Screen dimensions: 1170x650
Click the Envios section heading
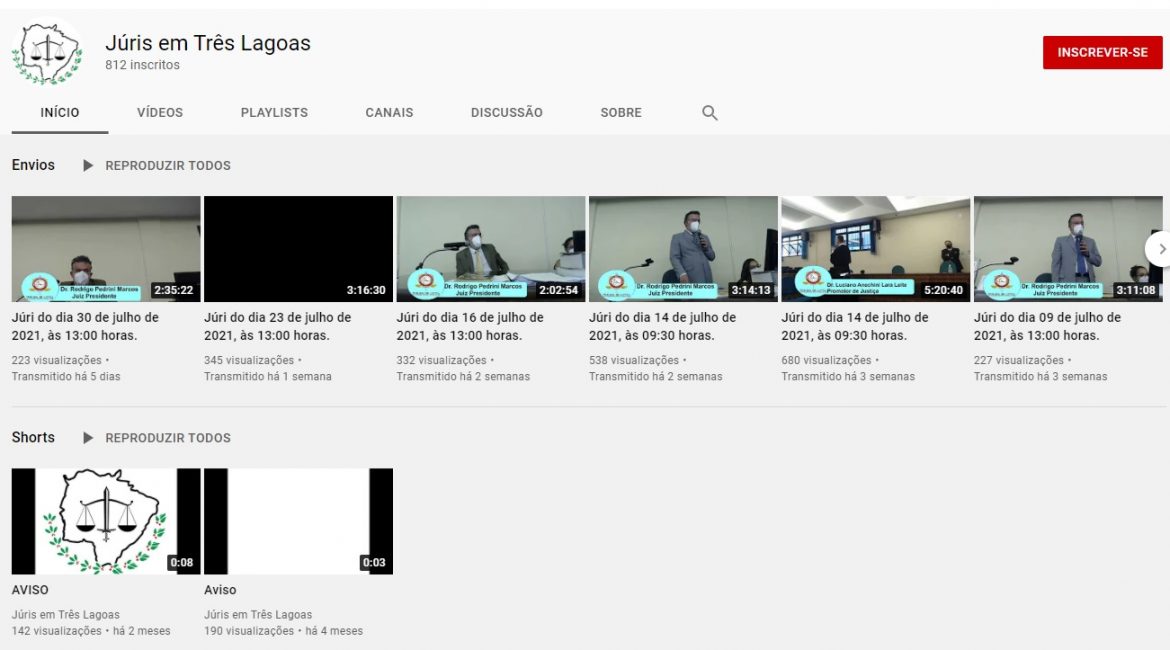[x=33, y=165]
